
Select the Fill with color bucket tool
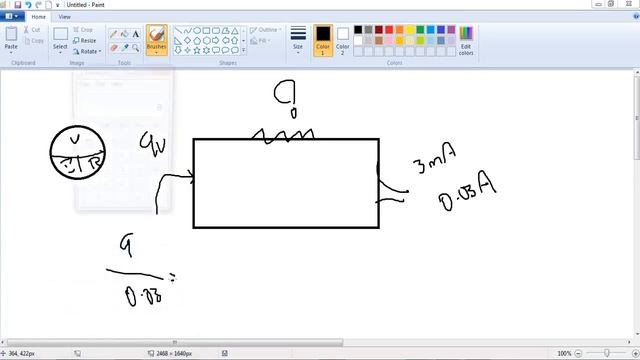(x=125, y=34)
